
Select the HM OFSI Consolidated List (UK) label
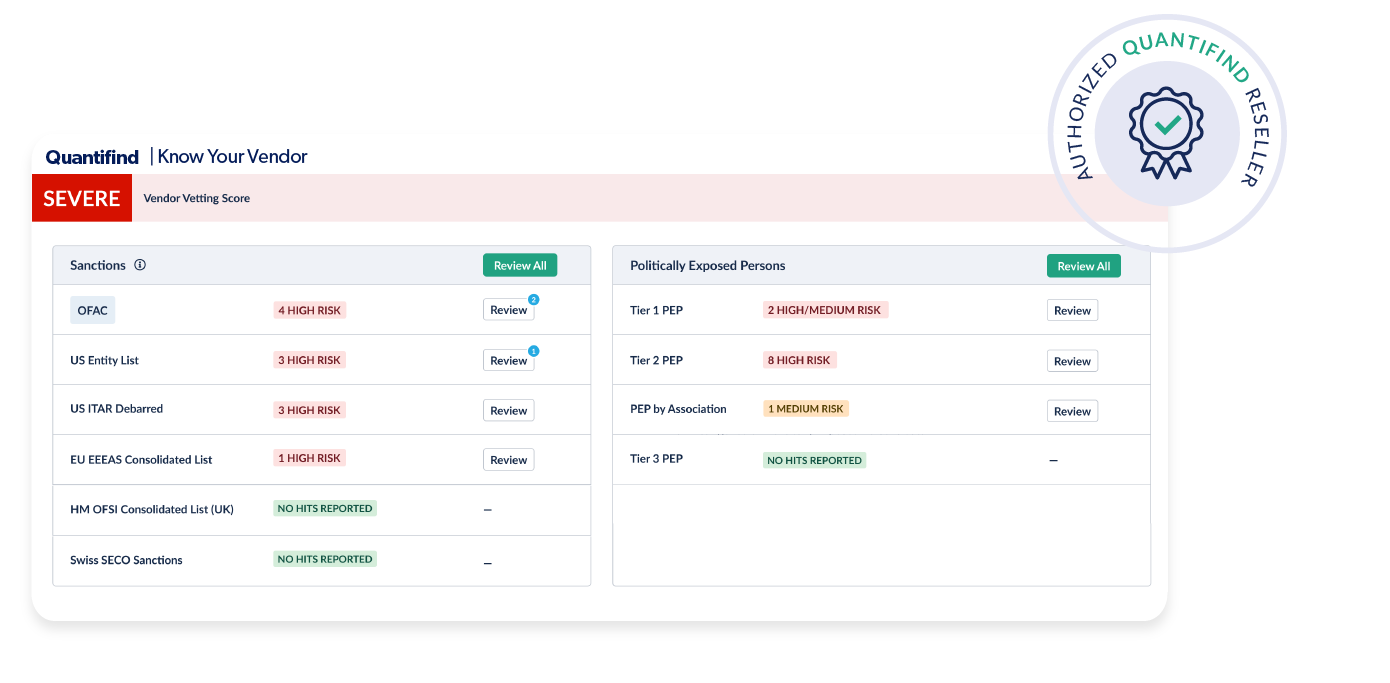coord(152,509)
